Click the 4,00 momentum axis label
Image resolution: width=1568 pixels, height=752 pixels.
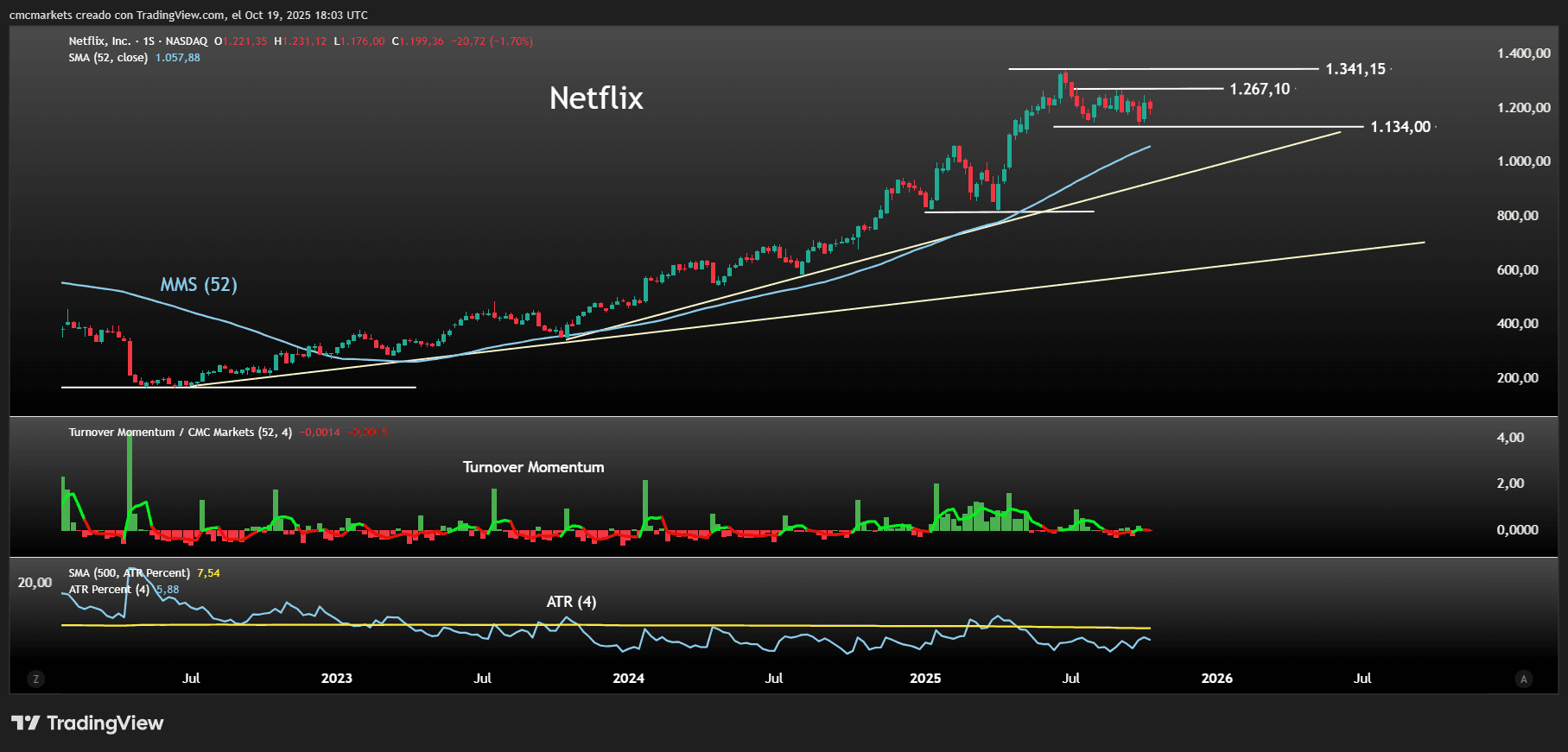click(1511, 438)
